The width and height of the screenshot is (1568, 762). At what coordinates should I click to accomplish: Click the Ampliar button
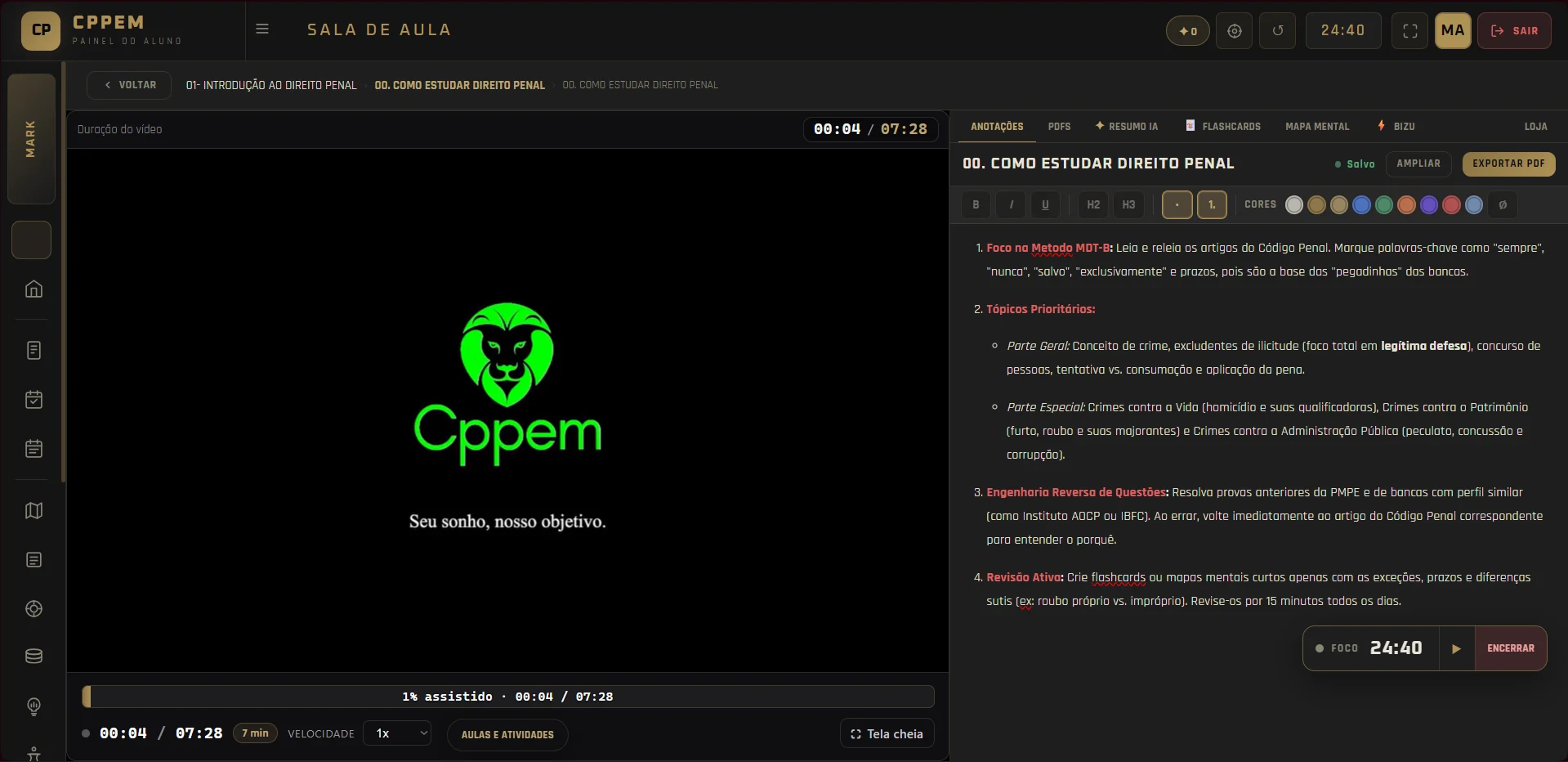[x=1418, y=164]
